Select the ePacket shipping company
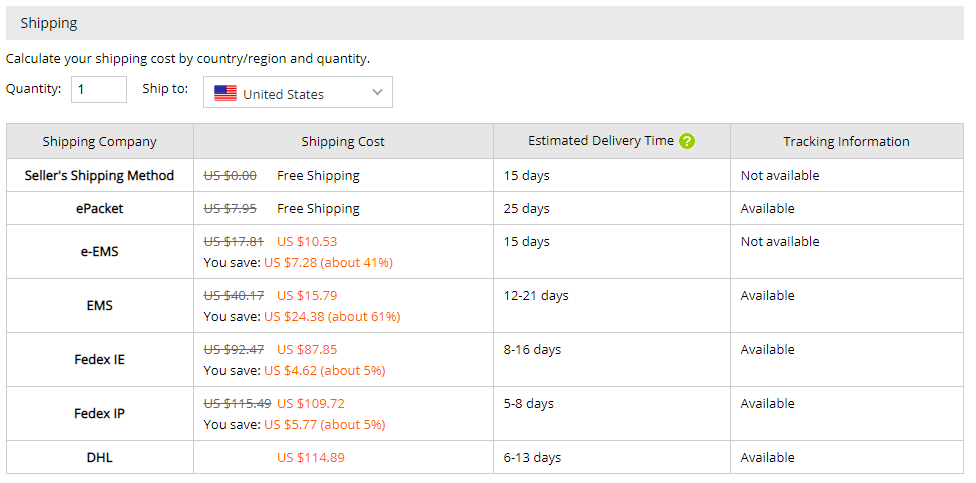 coord(100,209)
